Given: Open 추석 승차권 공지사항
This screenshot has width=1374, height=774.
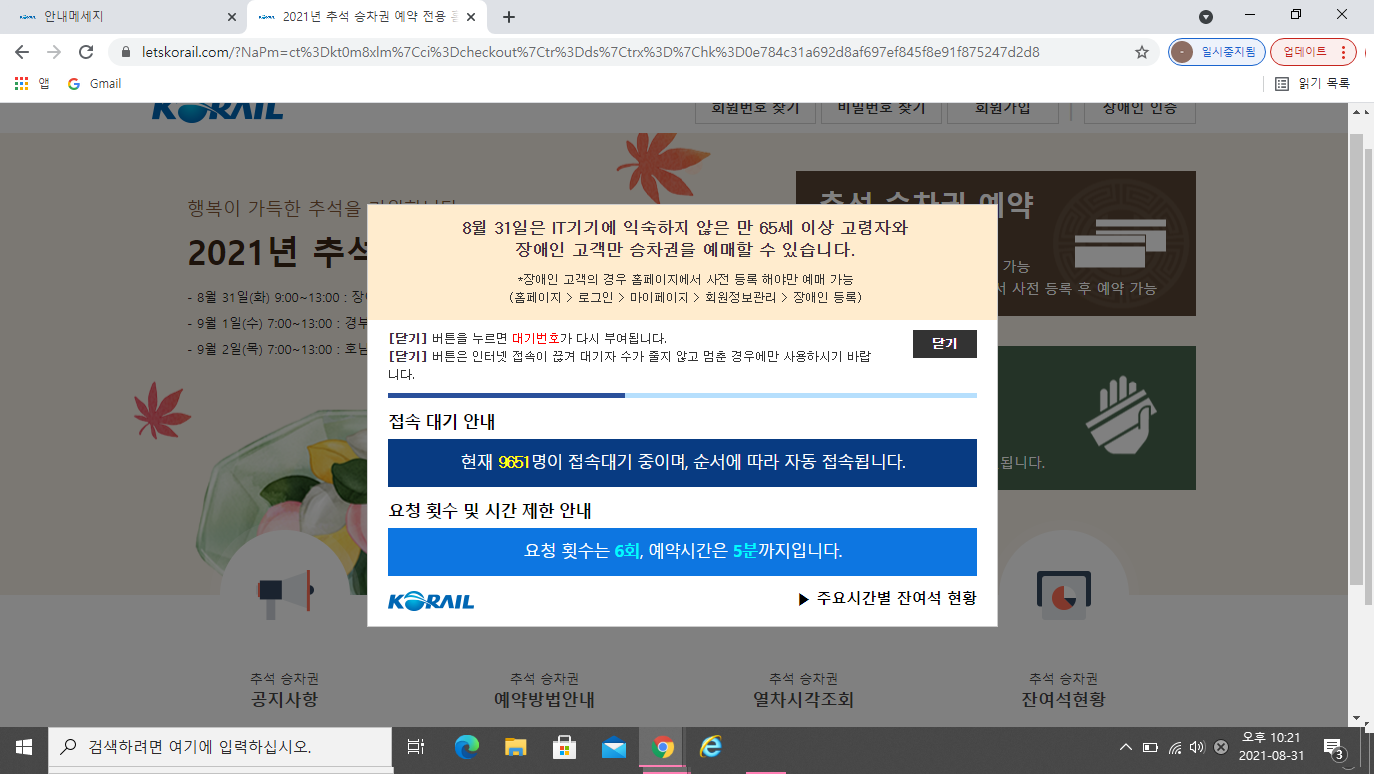Looking at the screenshot, I should [284, 690].
